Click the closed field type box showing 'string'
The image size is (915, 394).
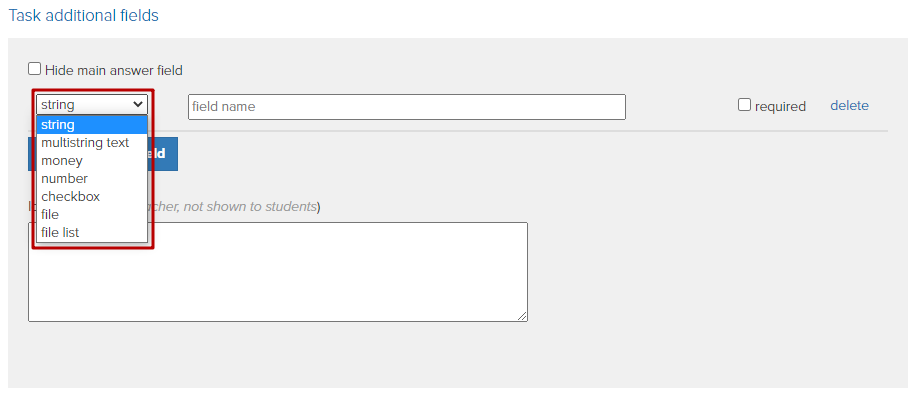click(92, 104)
